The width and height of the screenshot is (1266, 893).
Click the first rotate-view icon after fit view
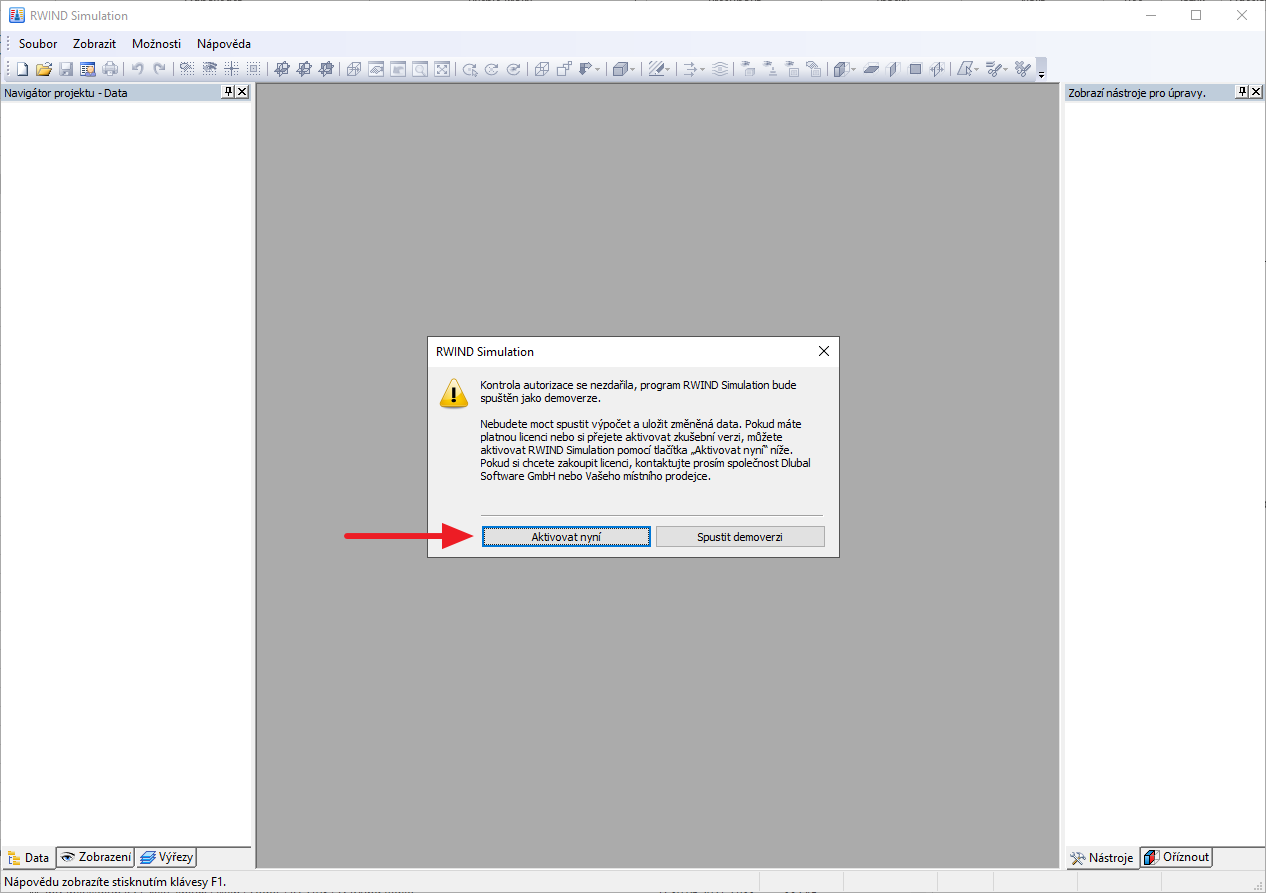pos(470,69)
